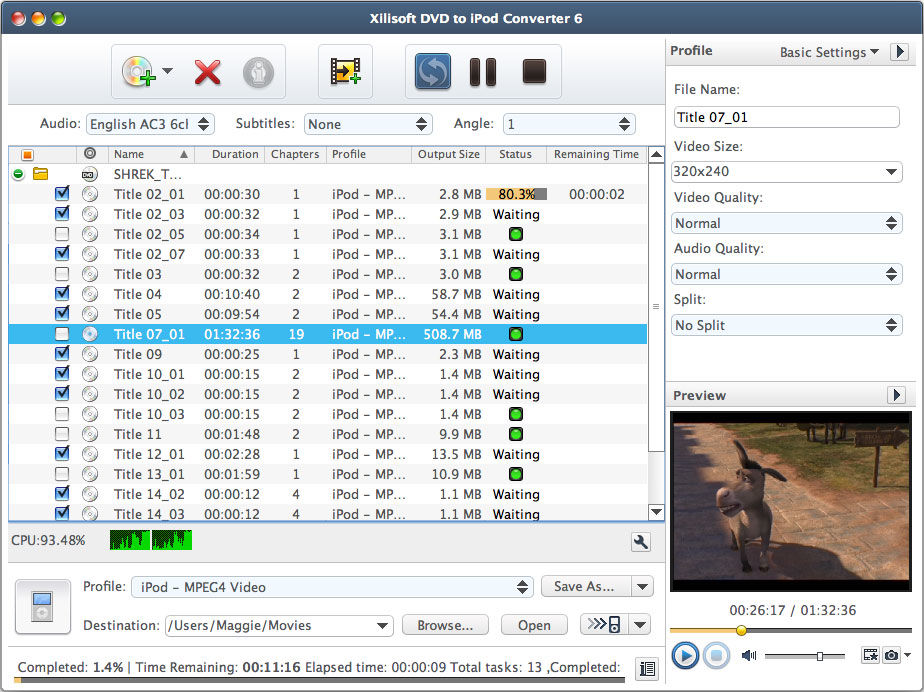Click the list scroll up arrow
The width and height of the screenshot is (924, 692).
[656, 154]
